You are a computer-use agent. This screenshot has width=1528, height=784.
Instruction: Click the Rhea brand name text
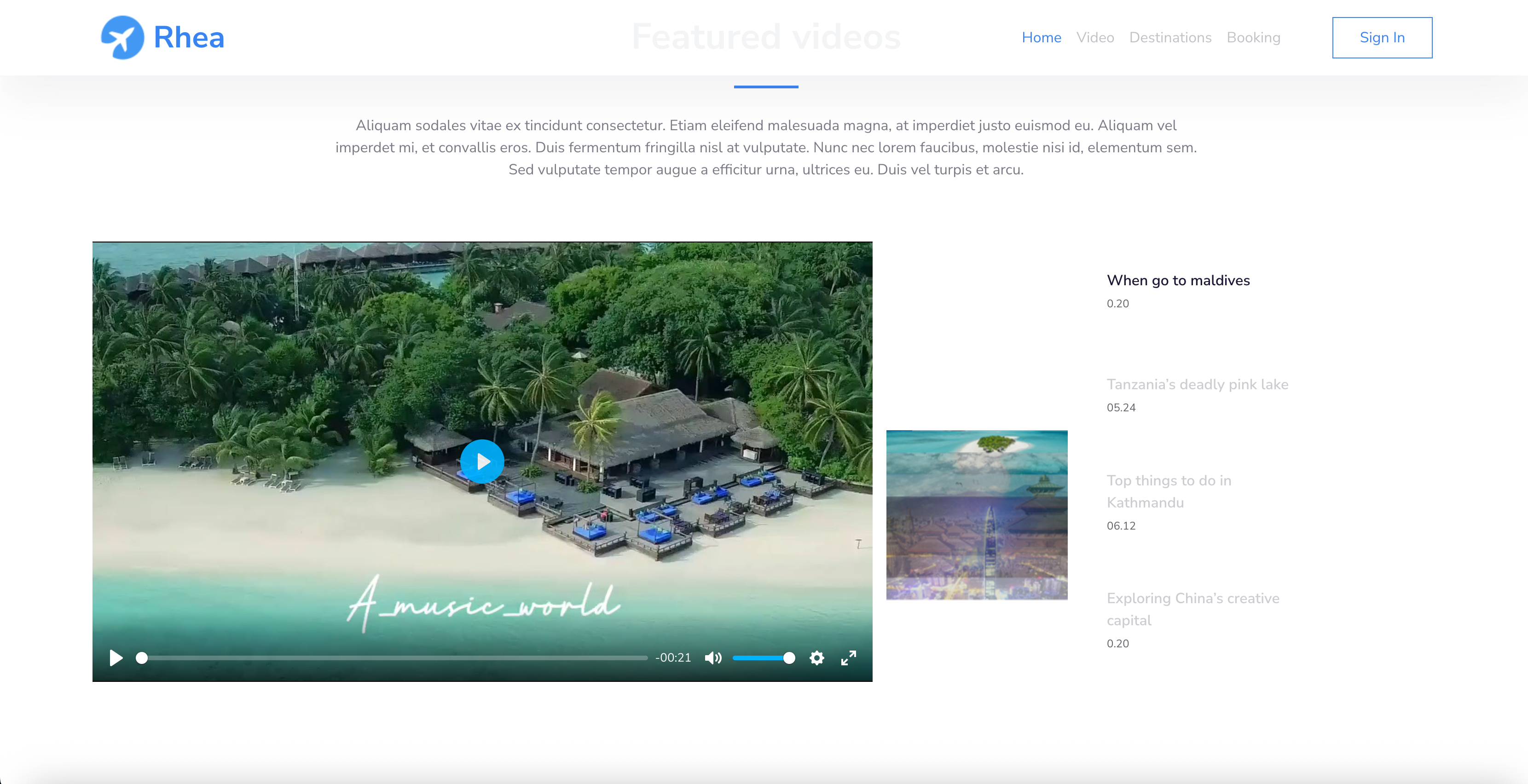click(189, 37)
